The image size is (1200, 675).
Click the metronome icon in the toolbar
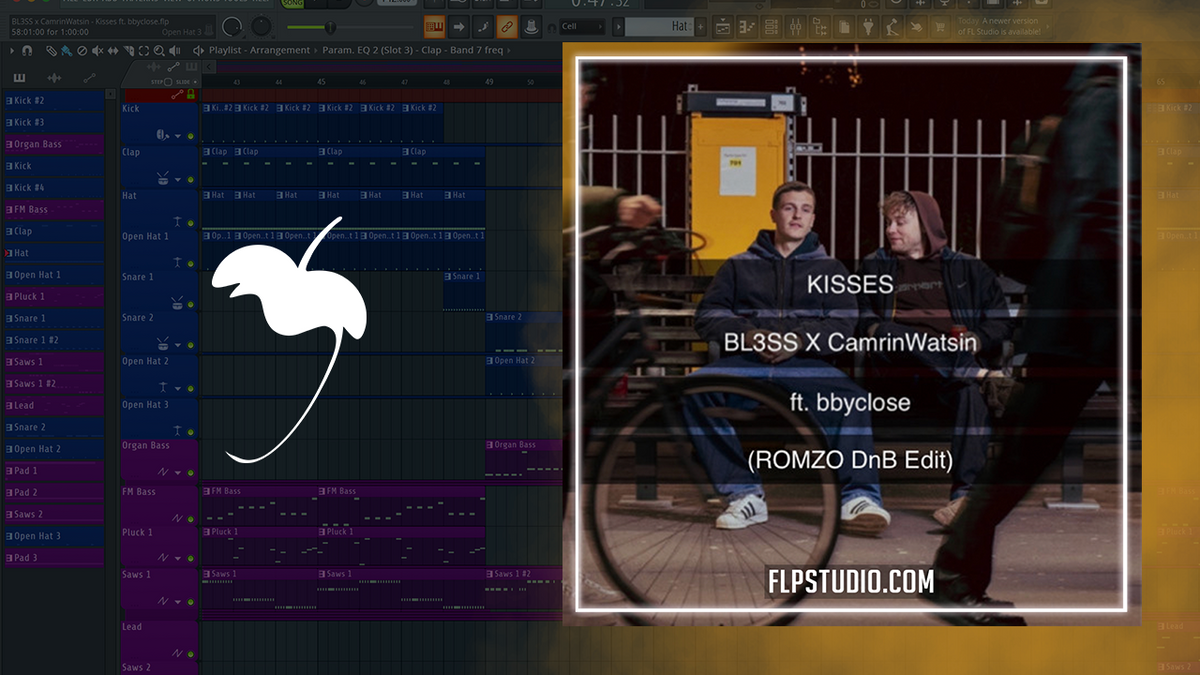(x=531, y=27)
